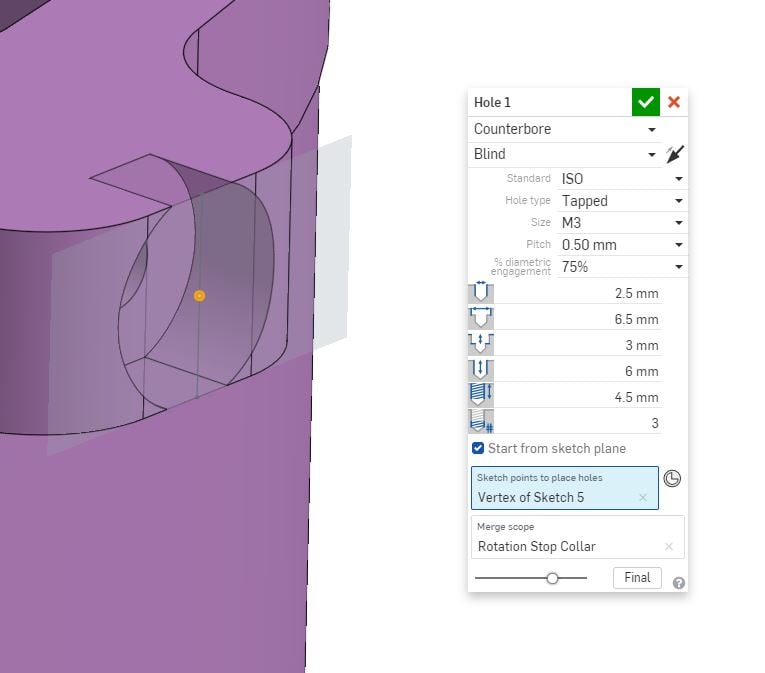
Task: Select the Merge scope selection box
Action: pos(578,537)
